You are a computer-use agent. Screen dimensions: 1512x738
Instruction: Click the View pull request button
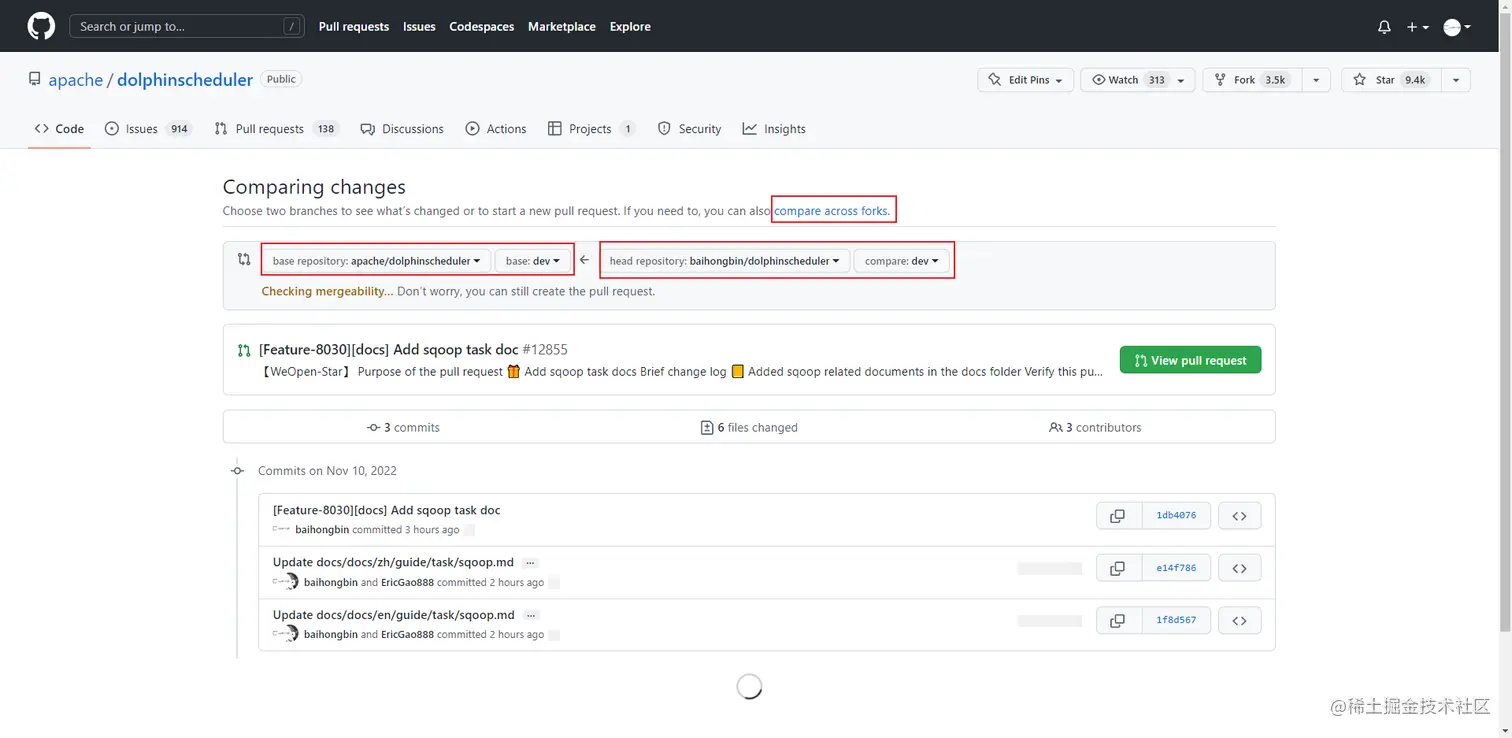1190,360
